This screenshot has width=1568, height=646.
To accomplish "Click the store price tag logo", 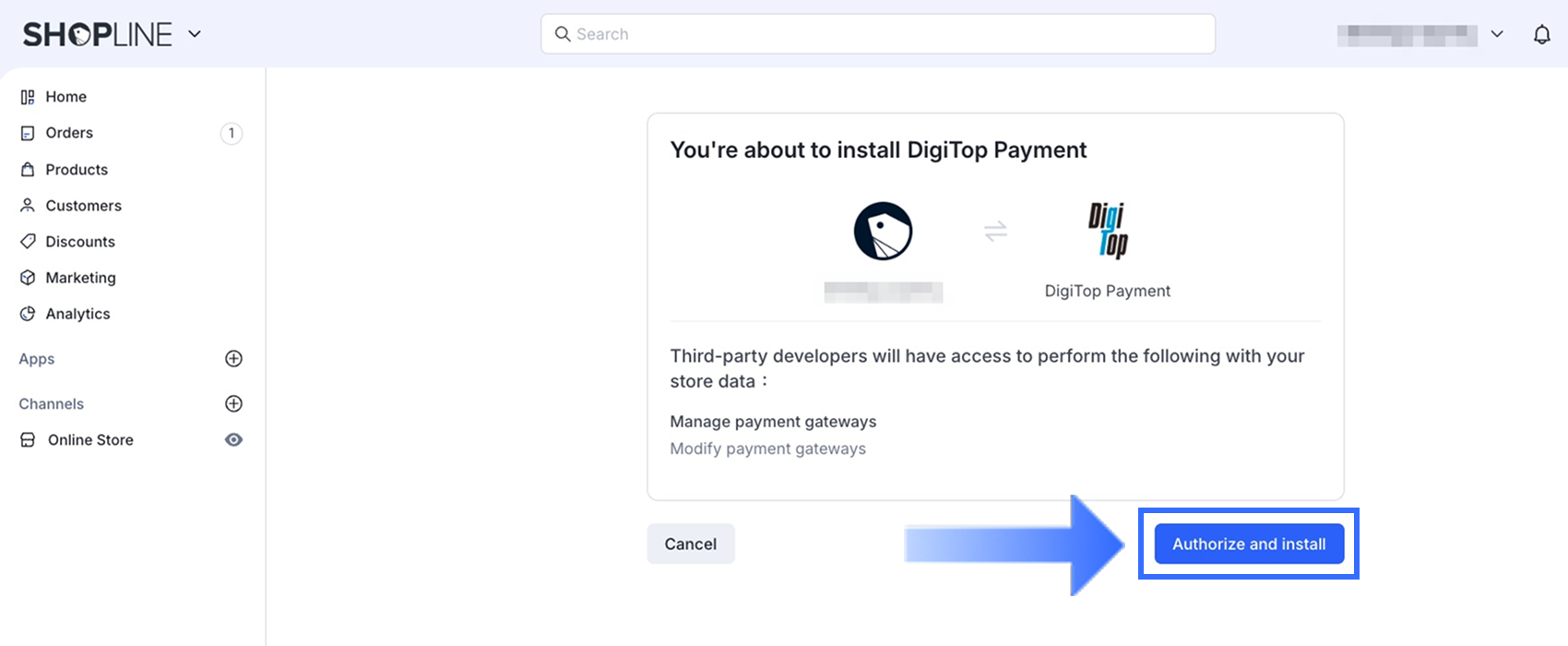I will [x=883, y=231].
